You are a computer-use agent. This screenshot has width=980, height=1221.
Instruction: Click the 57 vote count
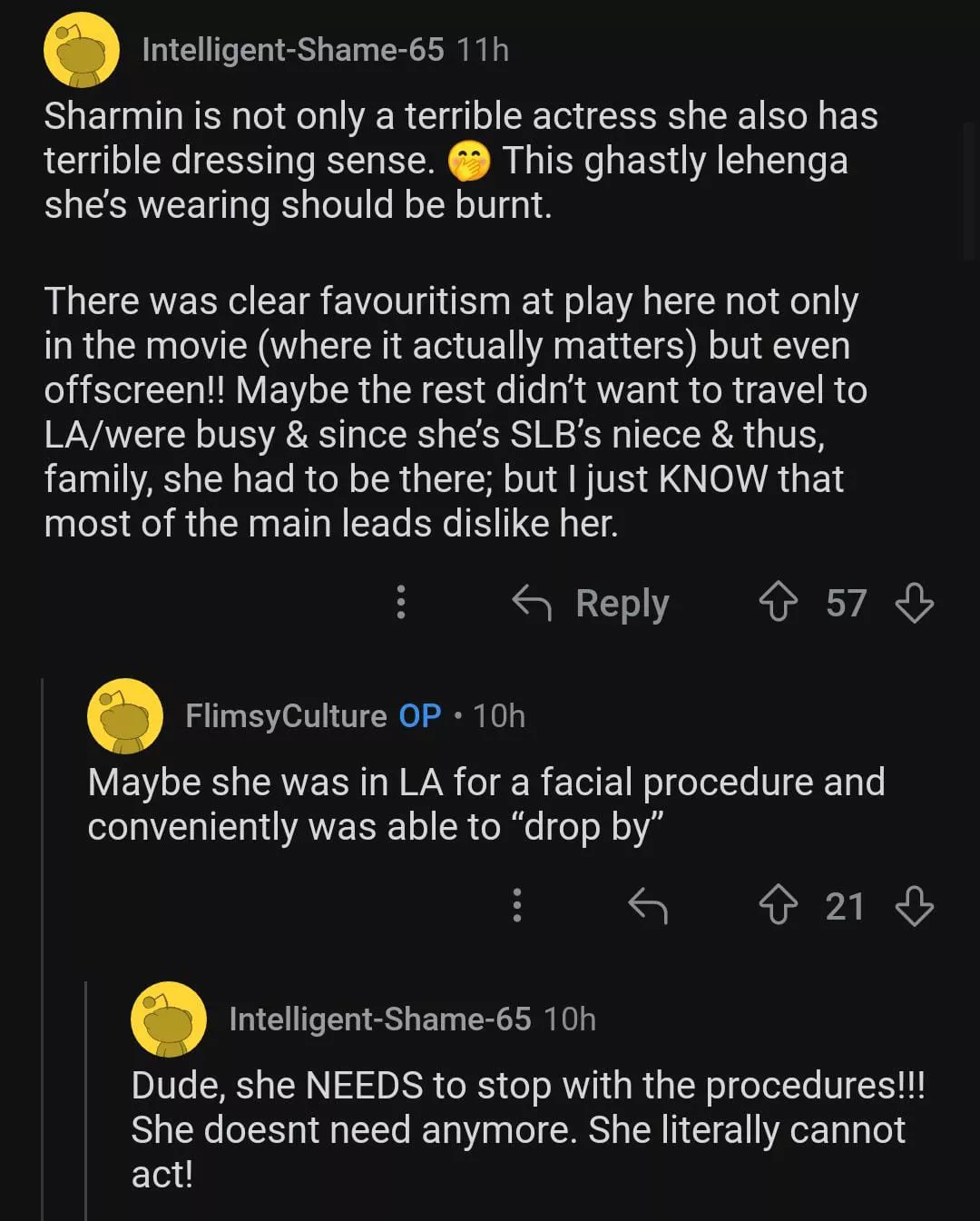(x=846, y=603)
